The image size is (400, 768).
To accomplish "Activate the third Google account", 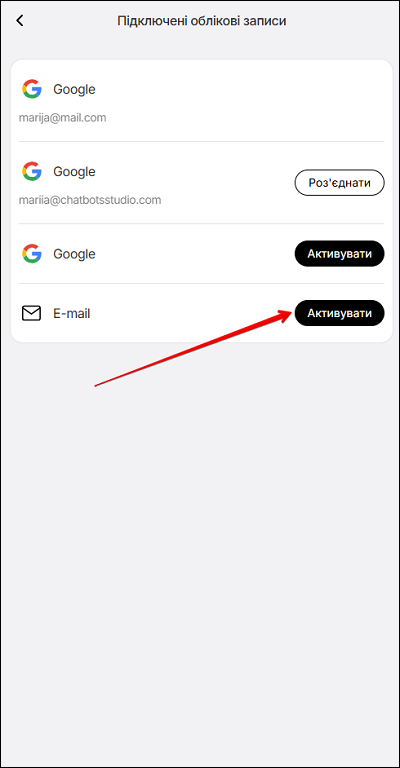I will [x=339, y=254].
